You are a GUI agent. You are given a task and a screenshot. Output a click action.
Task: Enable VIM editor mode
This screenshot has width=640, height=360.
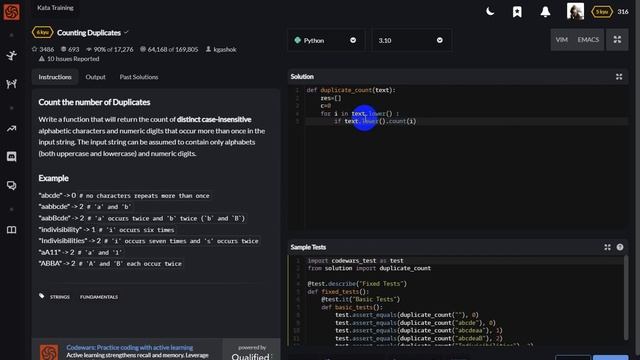pyautogui.click(x=562, y=40)
